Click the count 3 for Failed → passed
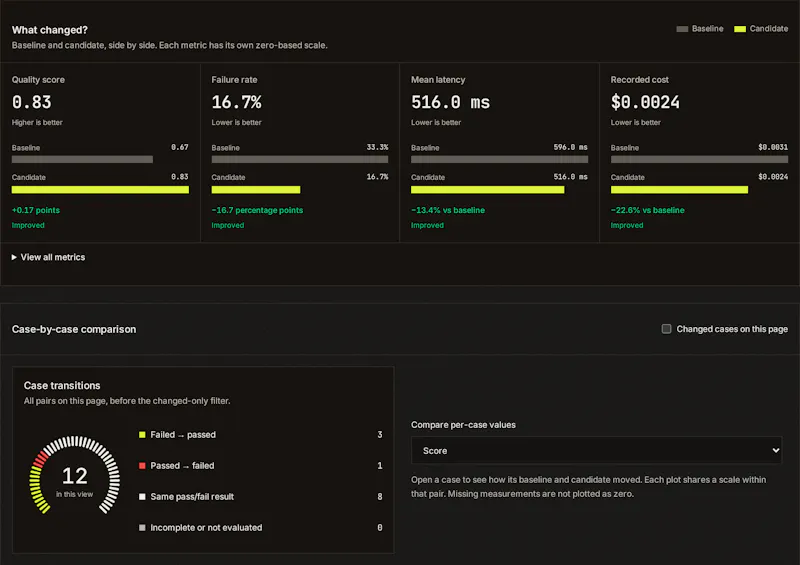Image resolution: width=800 pixels, height=565 pixels. [380, 435]
